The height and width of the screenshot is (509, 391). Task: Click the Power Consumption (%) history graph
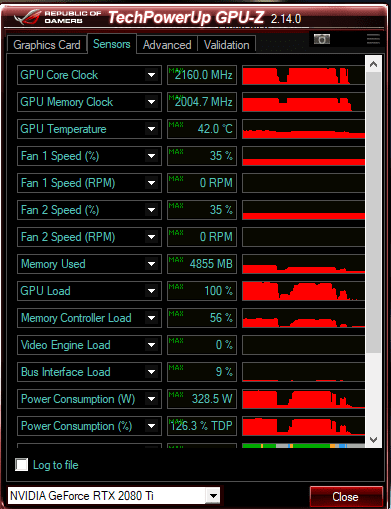pyautogui.click(x=303, y=426)
